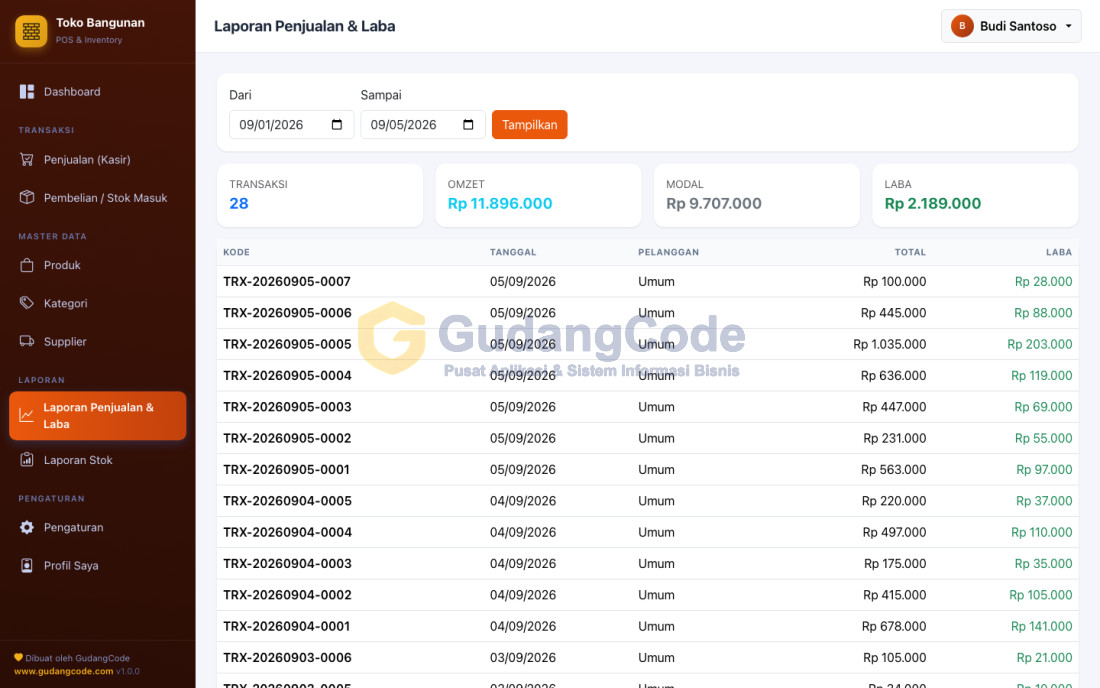Screen dimensions: 1100x688
Task: Click the Pengaturan gear icon
Action: (x=27, y=527)
